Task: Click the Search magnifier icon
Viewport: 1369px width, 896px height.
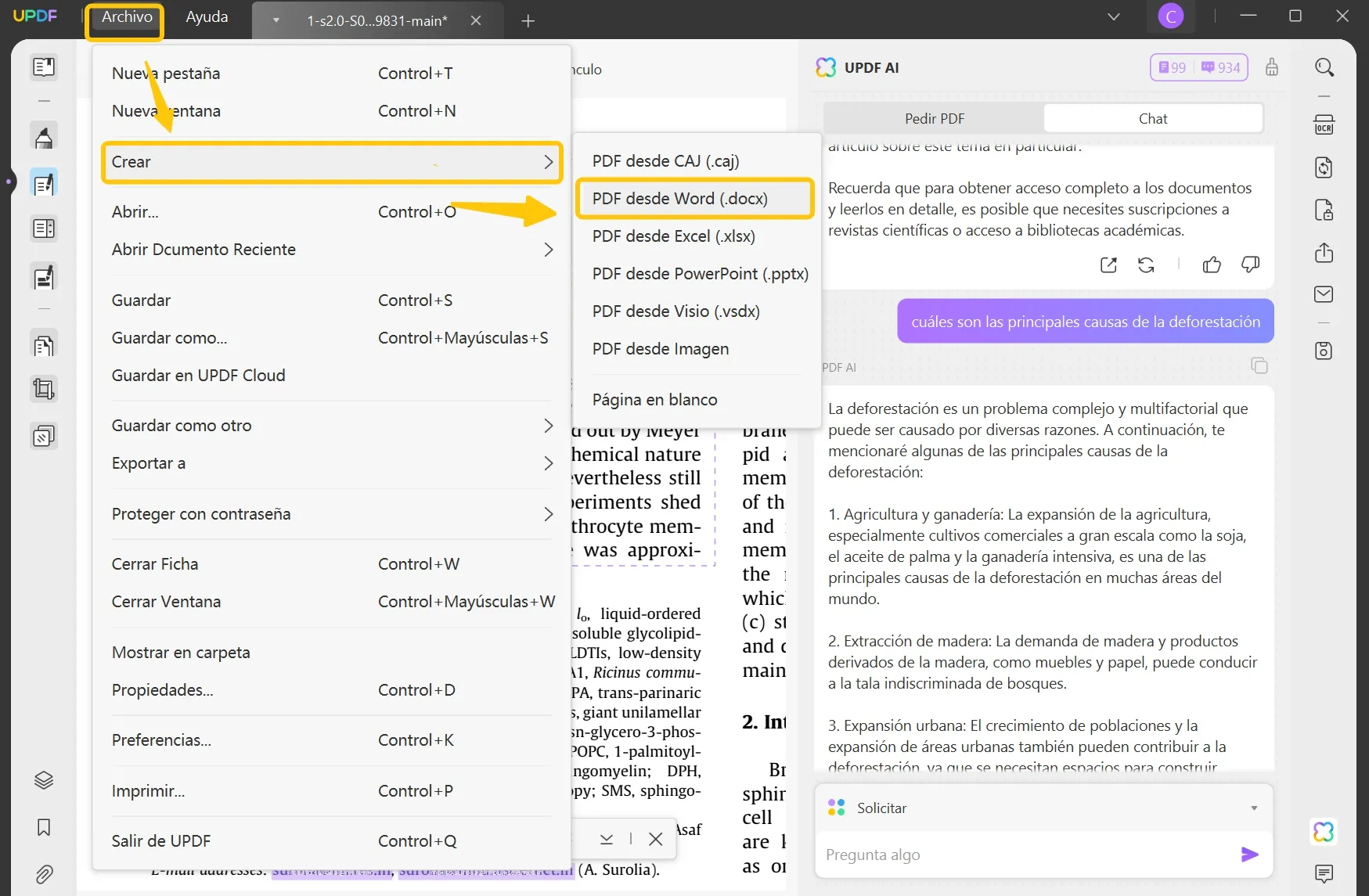Action: point(1324,67)
